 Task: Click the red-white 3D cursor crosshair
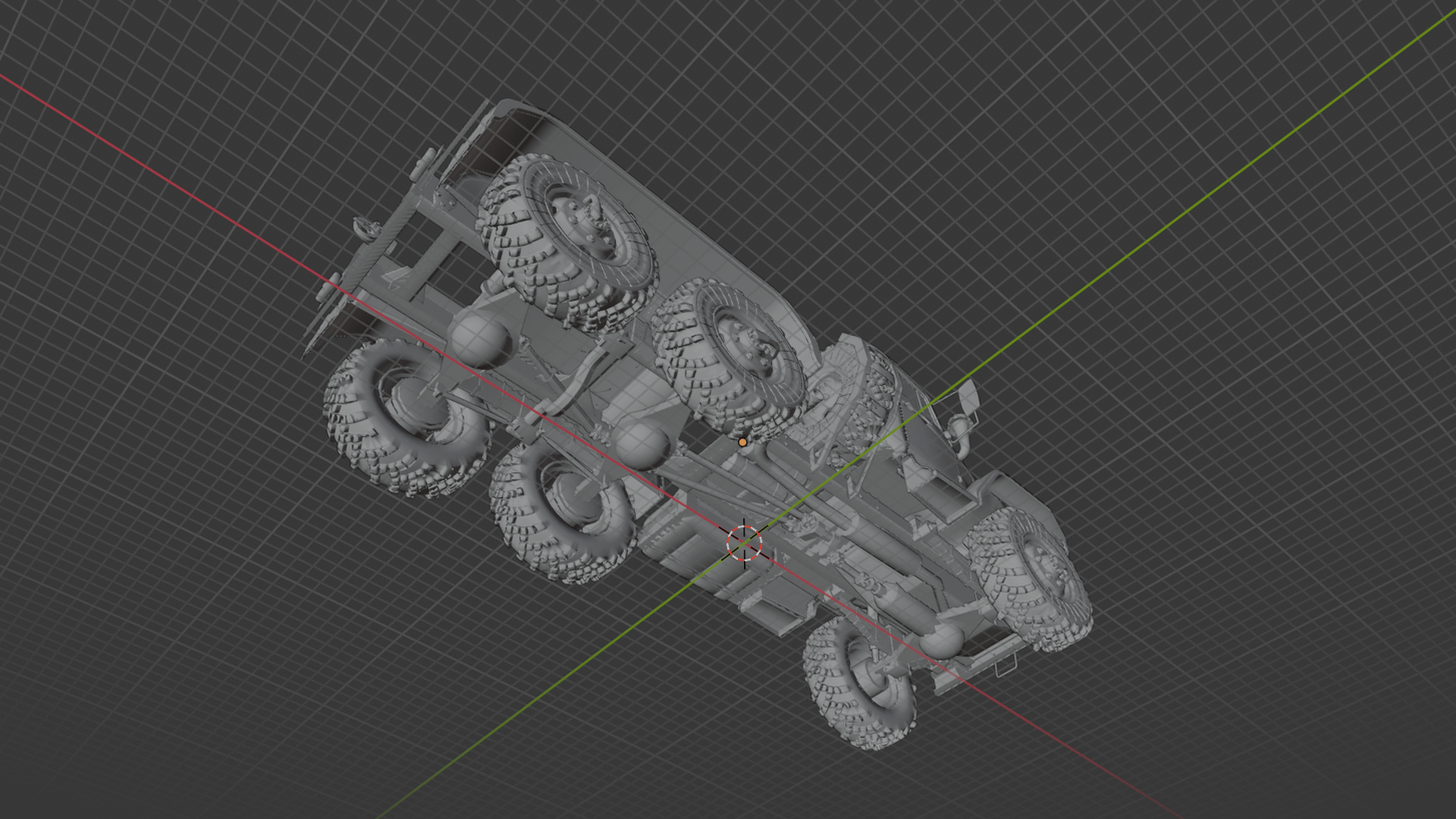tap(744, 542)
